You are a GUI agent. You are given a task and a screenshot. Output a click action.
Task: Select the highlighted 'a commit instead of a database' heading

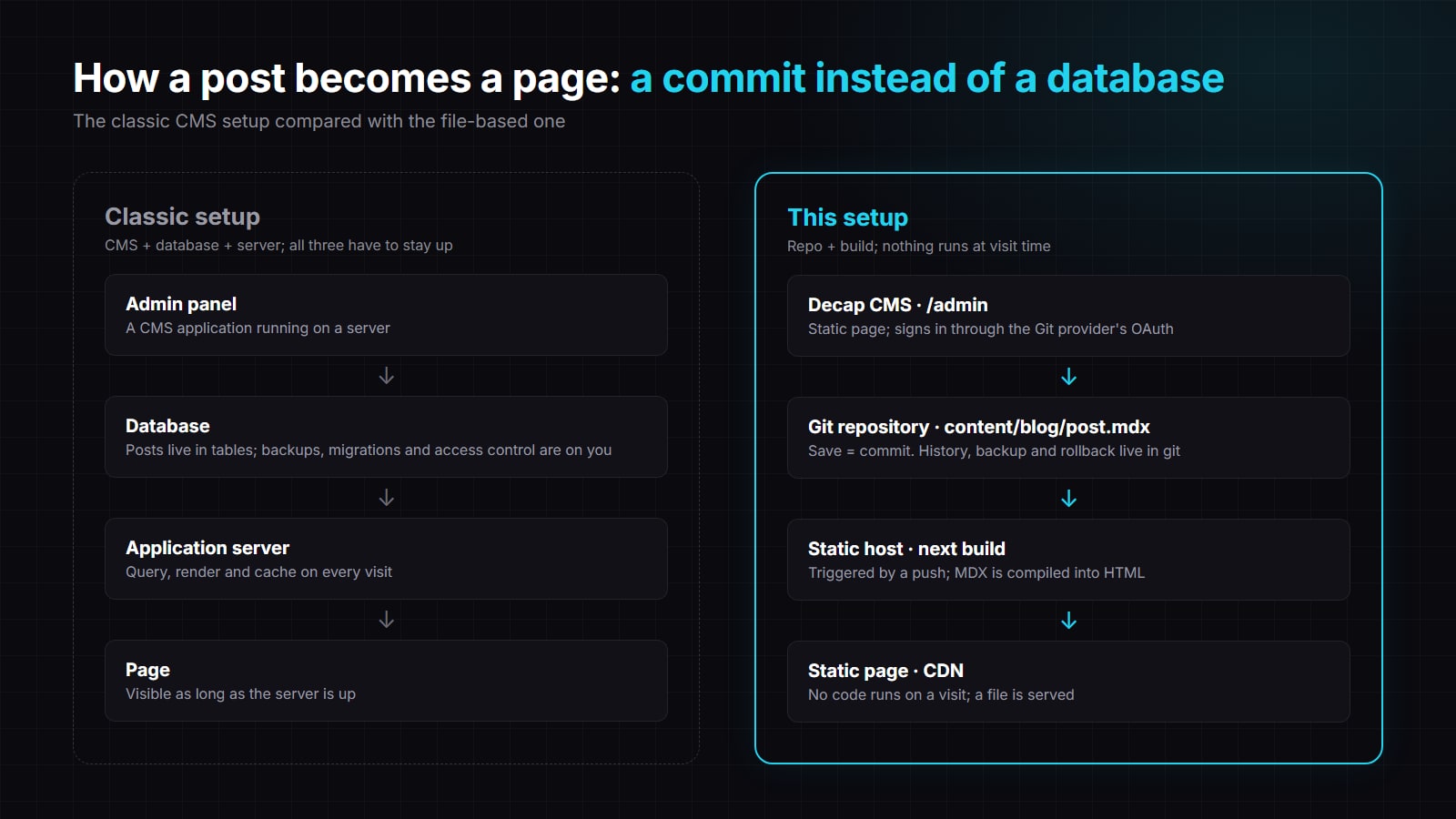coord(926,78)
